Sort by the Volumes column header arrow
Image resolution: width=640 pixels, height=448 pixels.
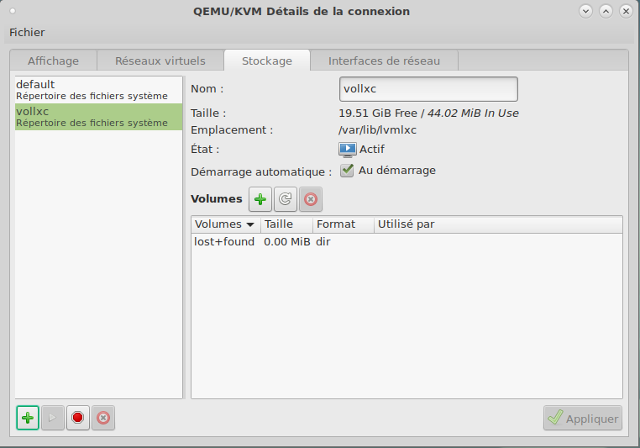[251, 225]
